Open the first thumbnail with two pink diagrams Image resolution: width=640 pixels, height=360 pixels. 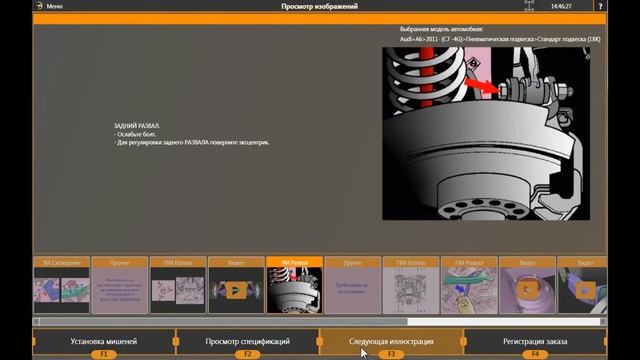[62, 285]
